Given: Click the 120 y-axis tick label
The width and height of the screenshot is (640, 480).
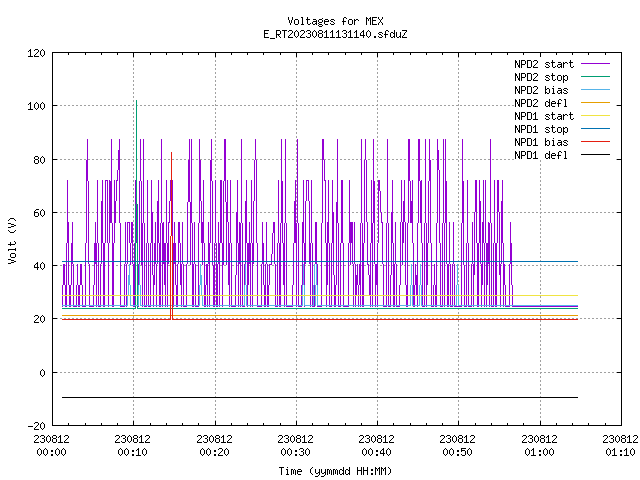Looking at the screenshot, I should [x=36, y=53].
